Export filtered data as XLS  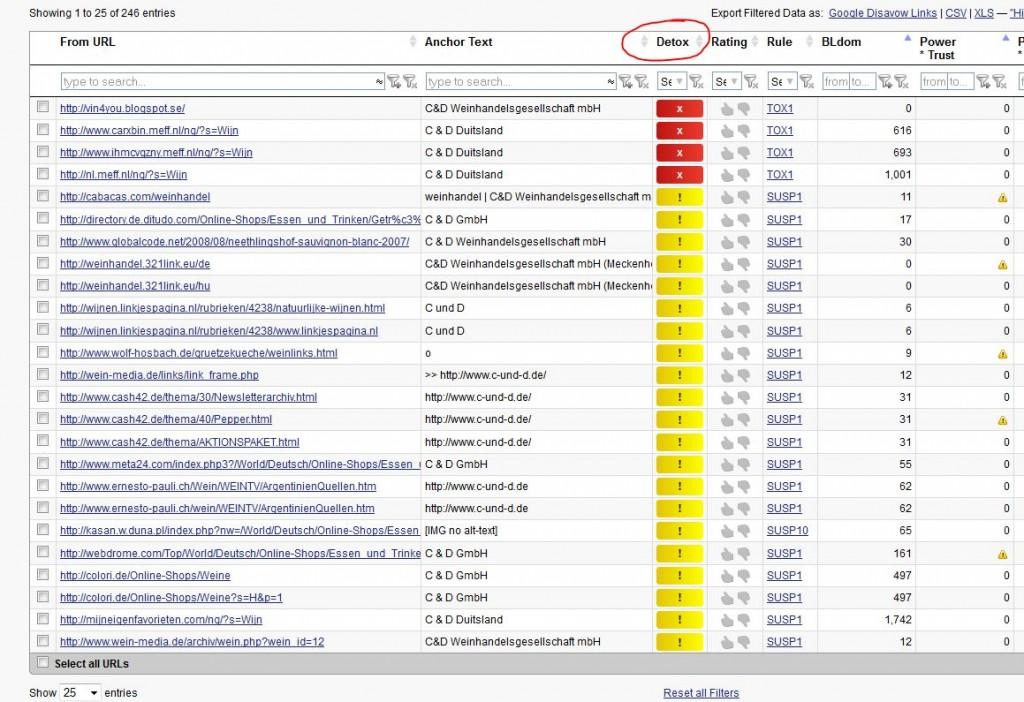pos(984,13)
